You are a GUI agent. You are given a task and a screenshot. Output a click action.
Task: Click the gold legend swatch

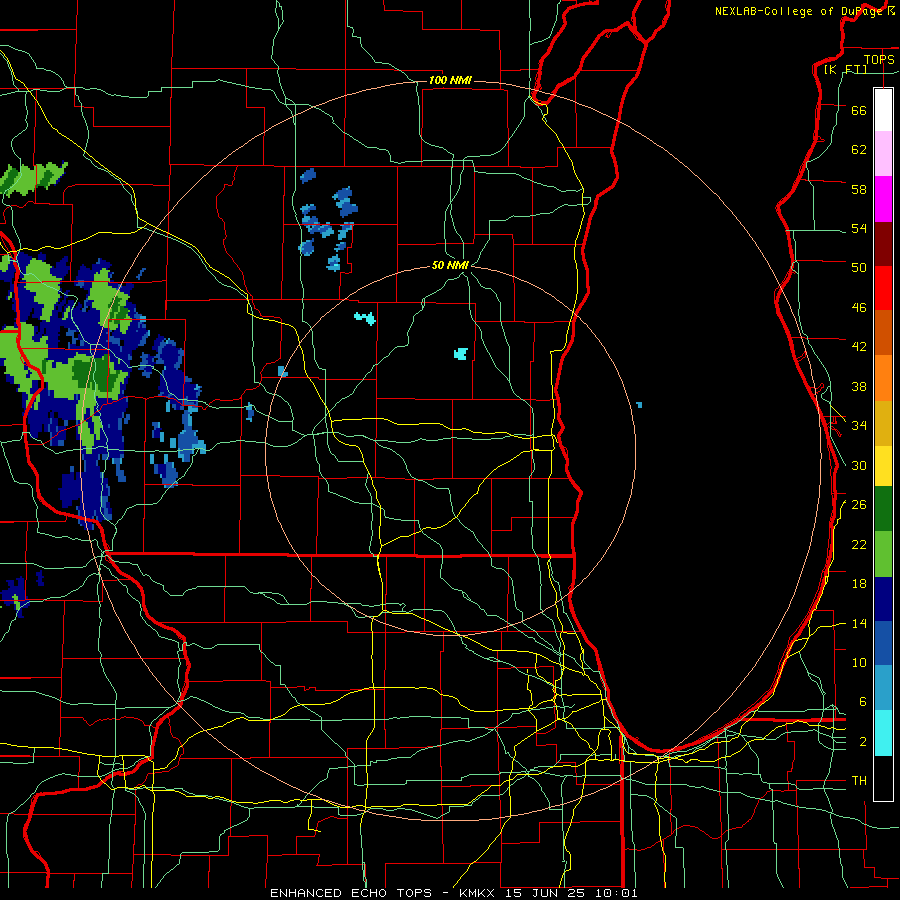(x=883, y=423)
